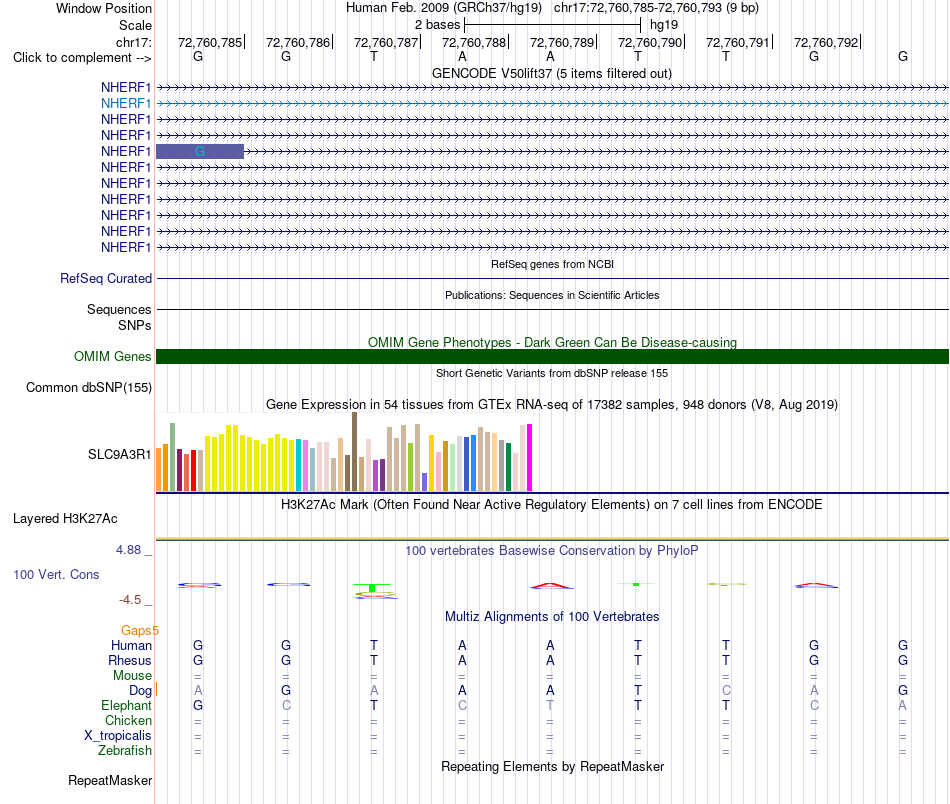
Task: Select the Chicken alignment row label
Action: click(128, 720)
